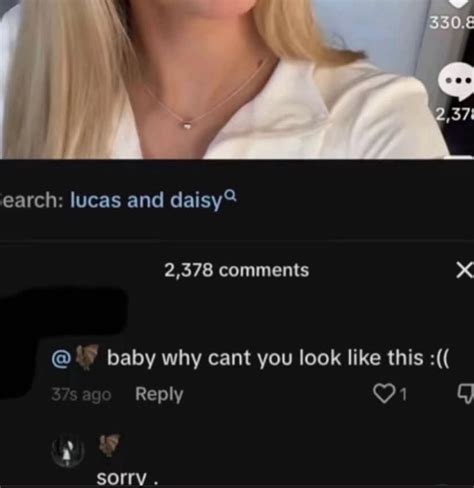Open the round avatar of the 'sorry' commenter
Image resolution: width=474 pixels, height=488 pixels.
(x=68, y=451)
